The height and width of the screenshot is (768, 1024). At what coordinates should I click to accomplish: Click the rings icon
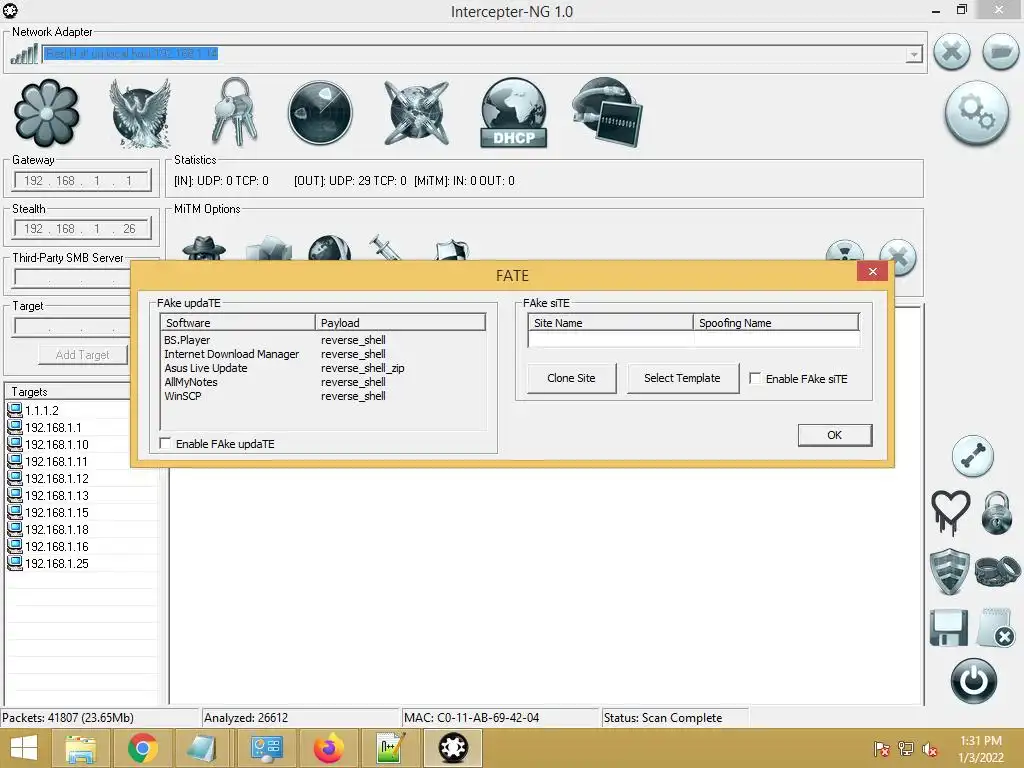click(997, 571)
